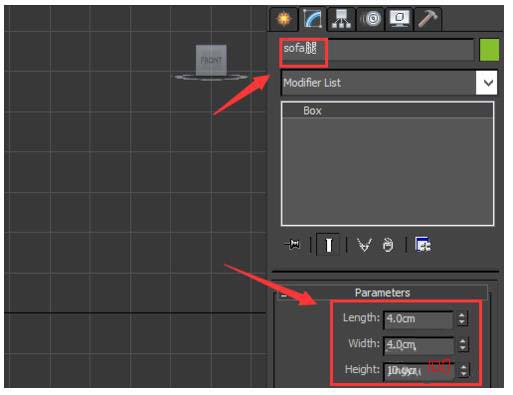The image size is (513, 395).
Task: Click the object name field 'sofa腿'
Action: click(x=377, y=50)
